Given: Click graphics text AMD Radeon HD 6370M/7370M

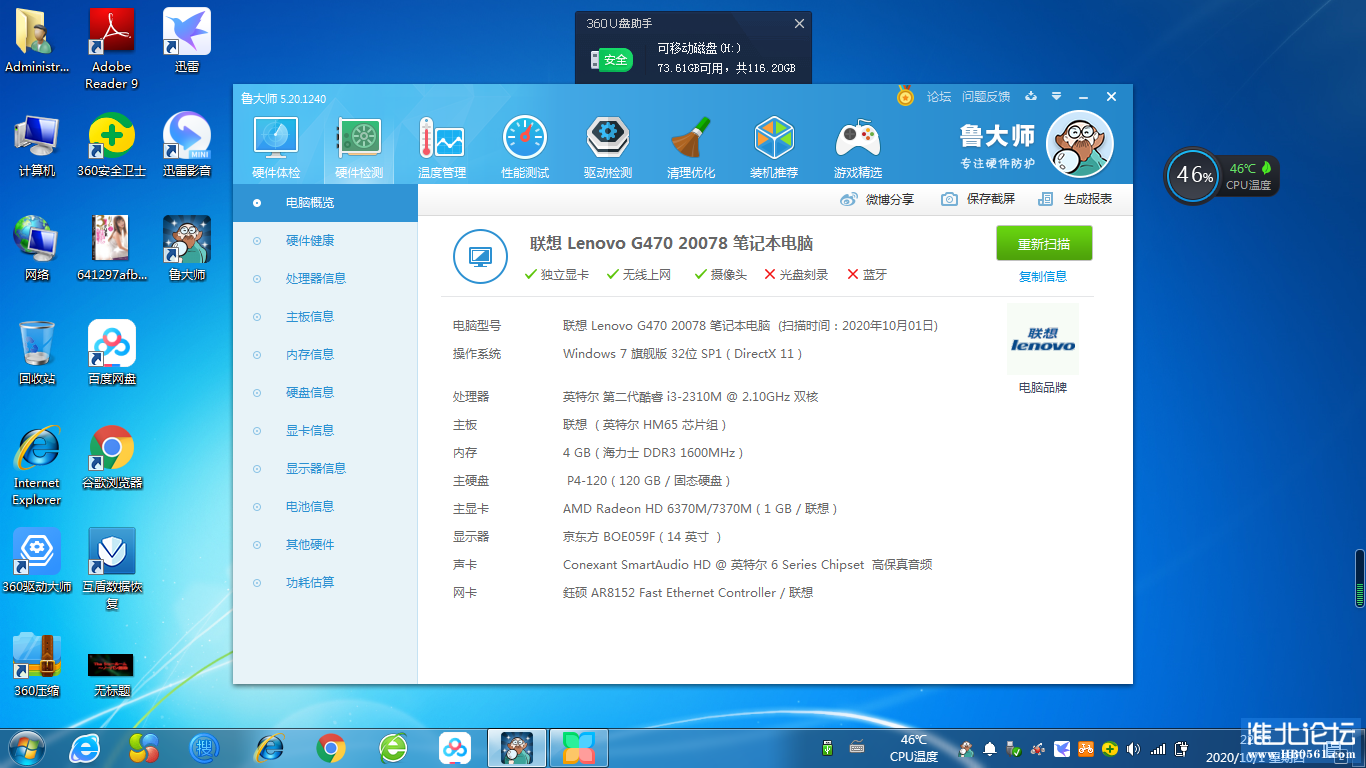Looking at the screenshot, I should pyautogui.click(x=657, y=509).
